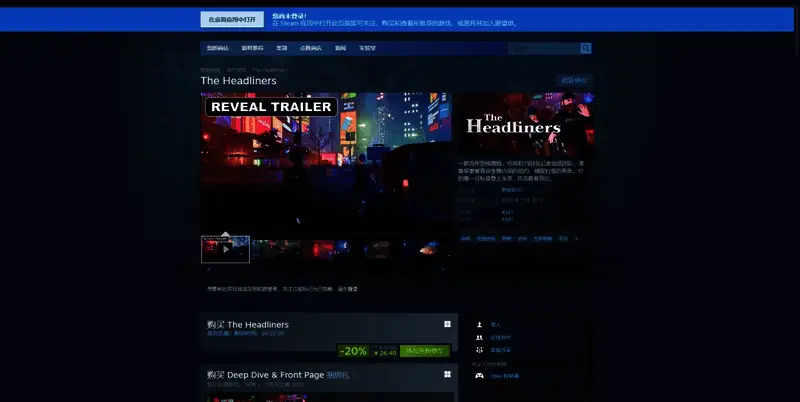Click the online co-op two-person icon
800x402 pixels.
click(480, 337)
